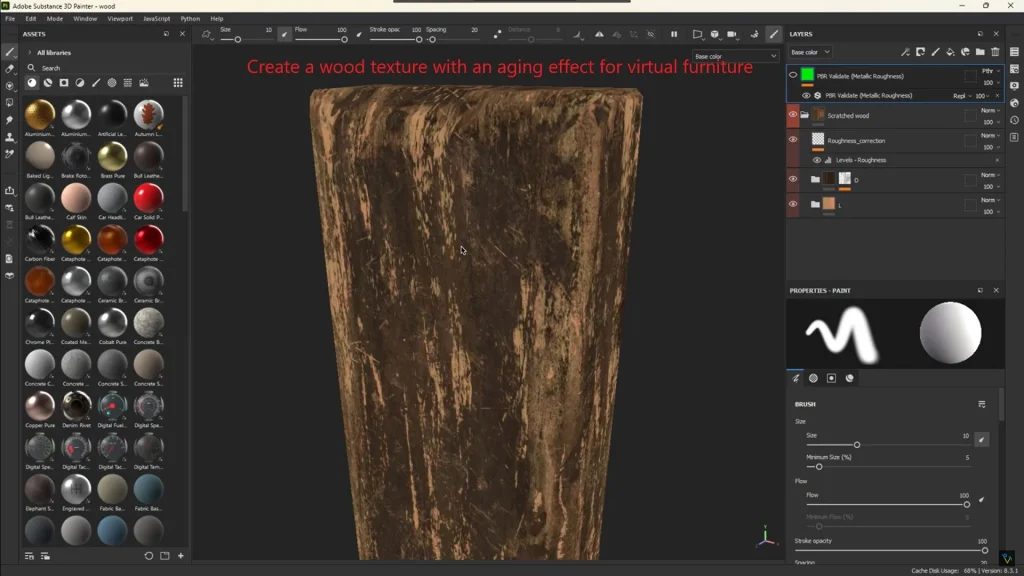Select the Projection tool
Screen dimensions: 1024x576
pyautogui.click(x=9, y=86)
